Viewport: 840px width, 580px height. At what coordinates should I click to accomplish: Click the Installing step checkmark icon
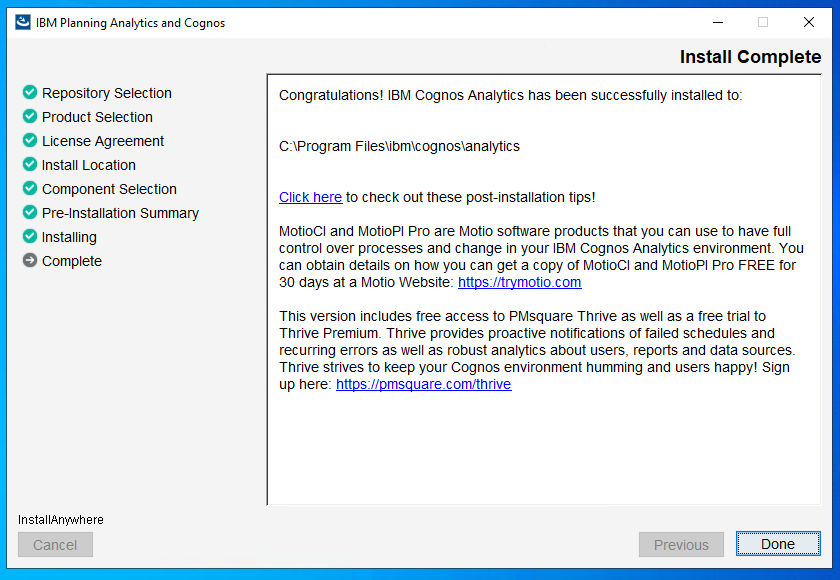pos(30,236)
